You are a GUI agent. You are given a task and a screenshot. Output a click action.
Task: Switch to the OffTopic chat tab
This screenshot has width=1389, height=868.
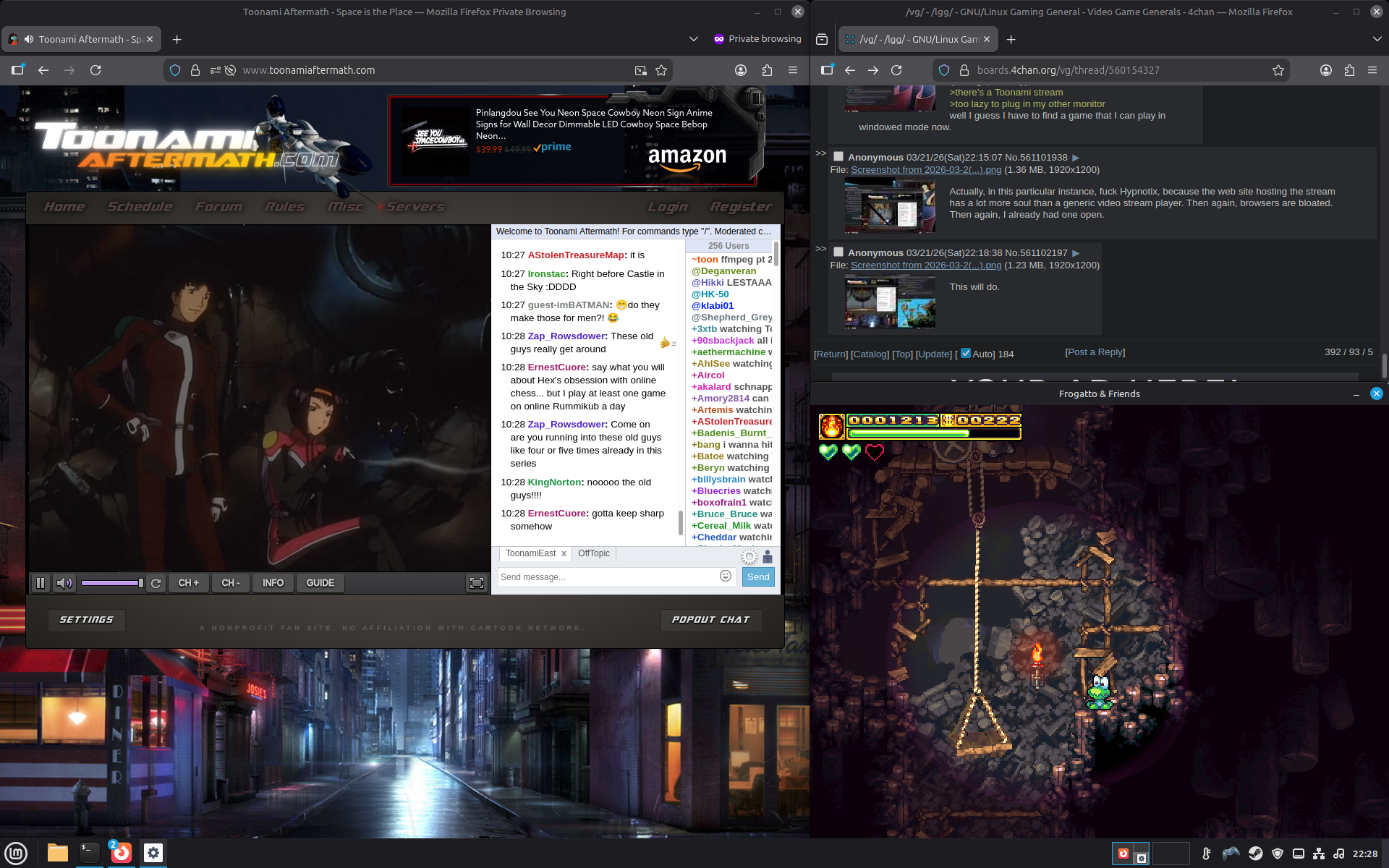pyautogui.click(x=593, y=553)
